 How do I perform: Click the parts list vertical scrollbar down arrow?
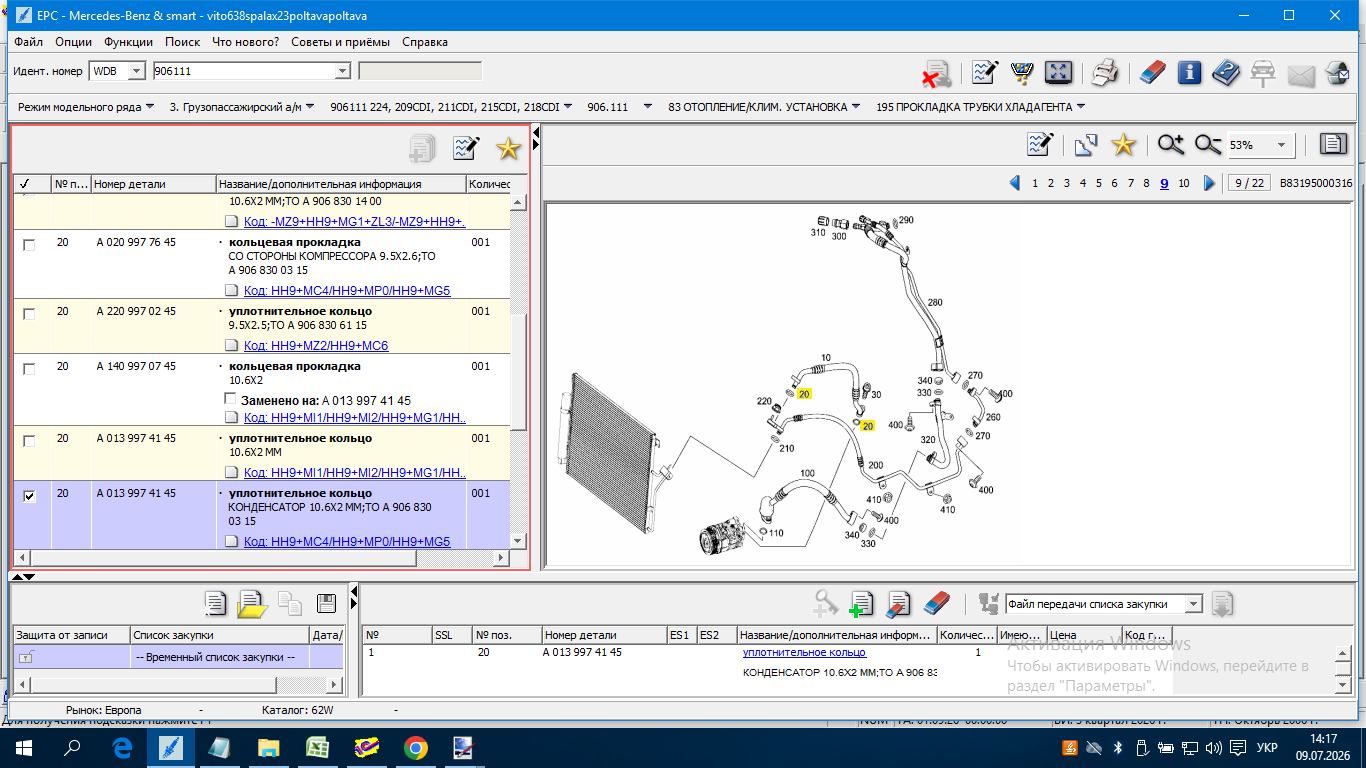pos(518,541)
